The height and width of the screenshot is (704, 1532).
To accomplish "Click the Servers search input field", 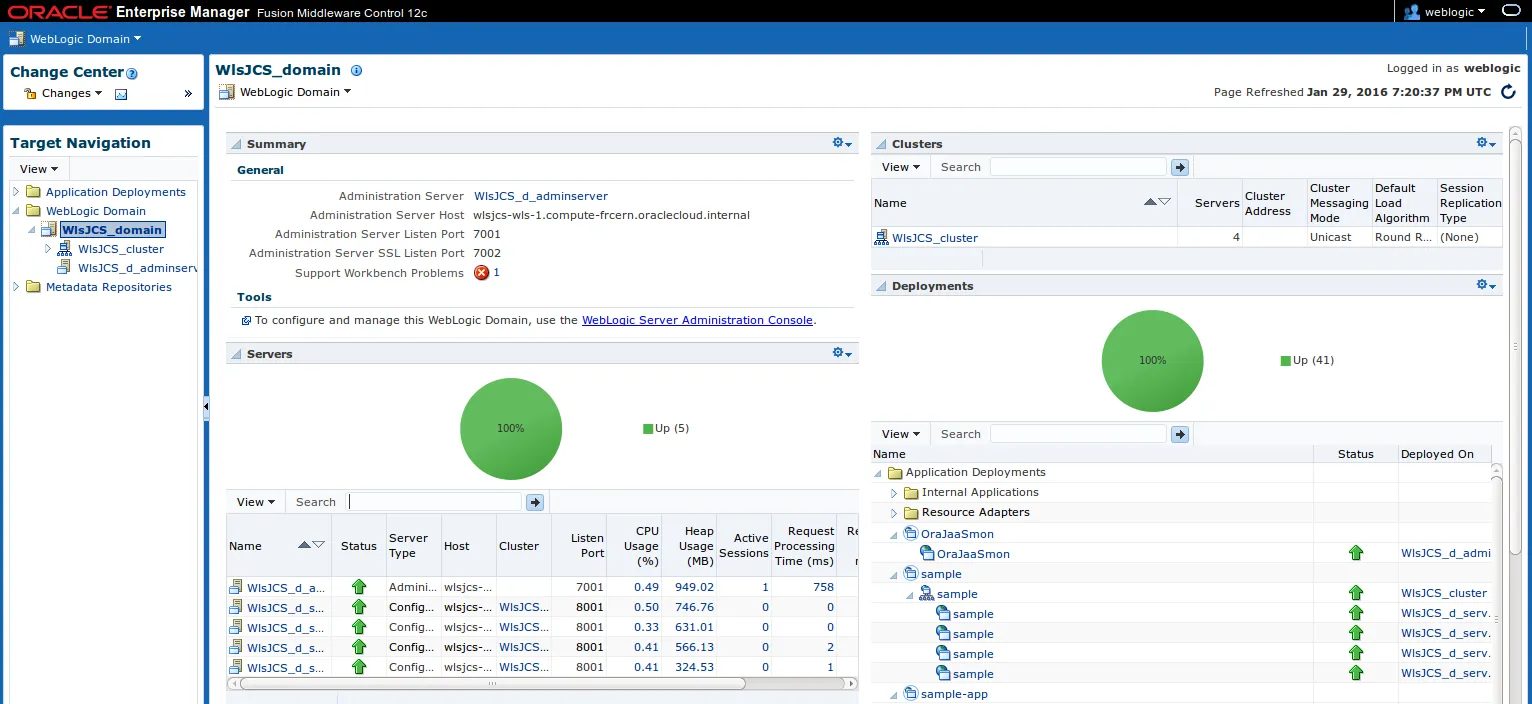I will (435, 502).
